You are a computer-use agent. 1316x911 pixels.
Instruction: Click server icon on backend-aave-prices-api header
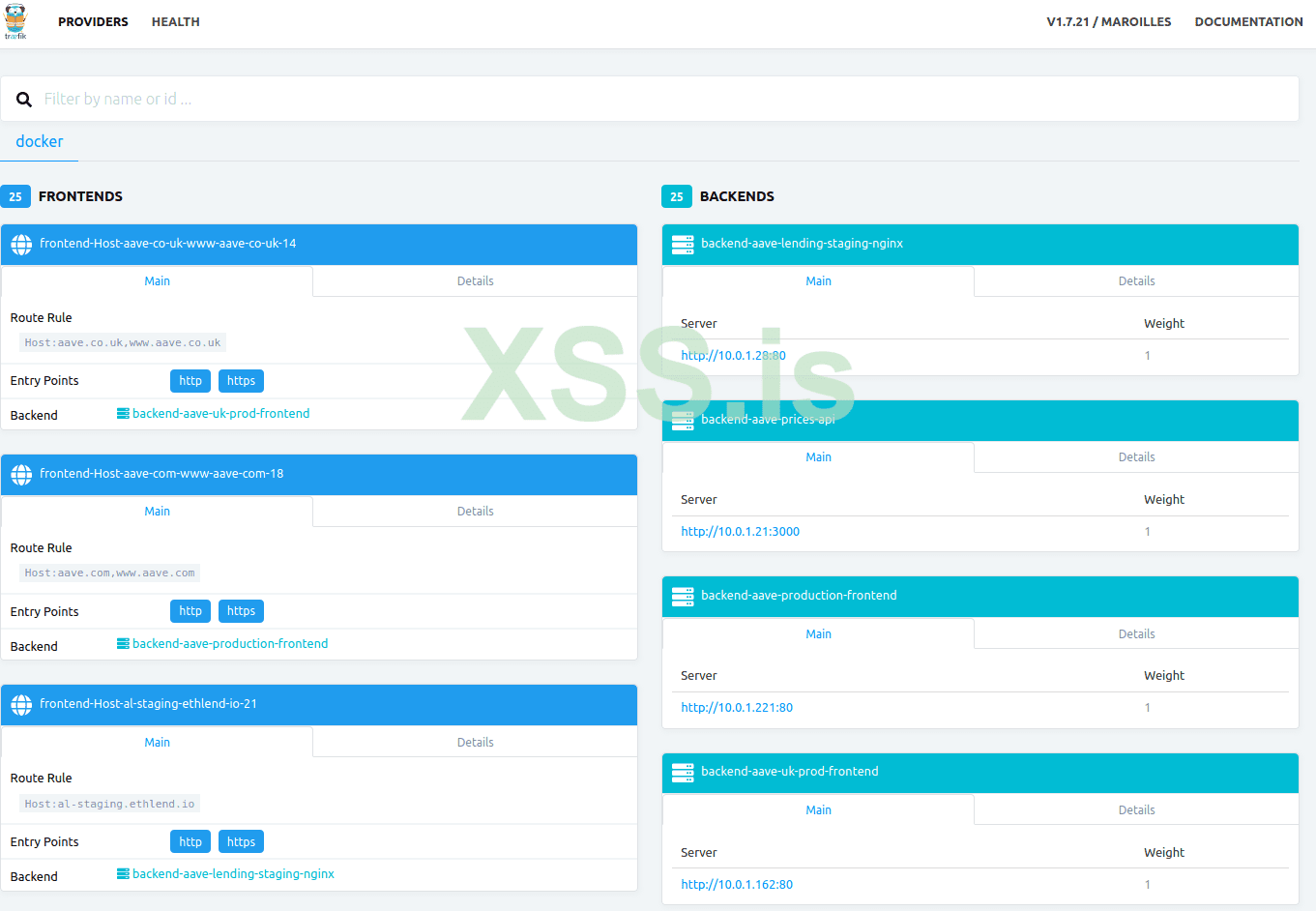pyautogui.click(x=683, y=421)
